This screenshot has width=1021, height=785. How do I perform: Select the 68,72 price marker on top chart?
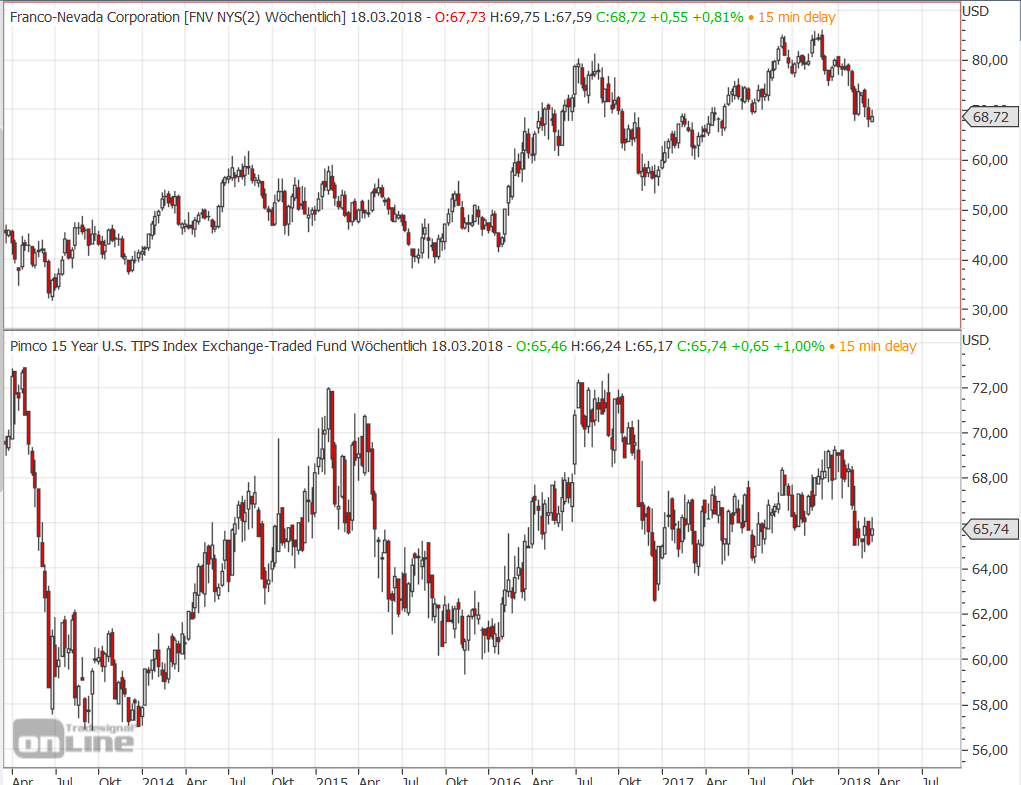990,117
